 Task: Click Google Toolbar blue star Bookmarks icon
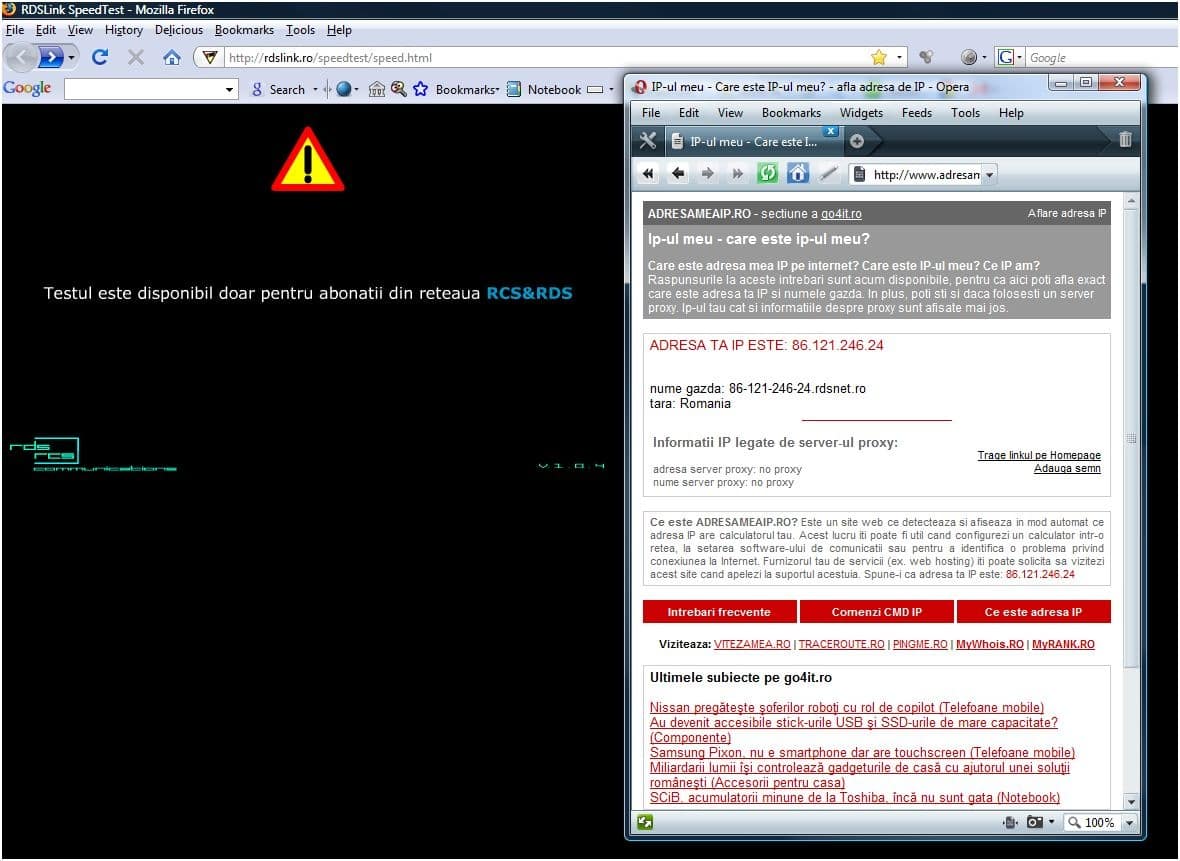coord(421,89)
